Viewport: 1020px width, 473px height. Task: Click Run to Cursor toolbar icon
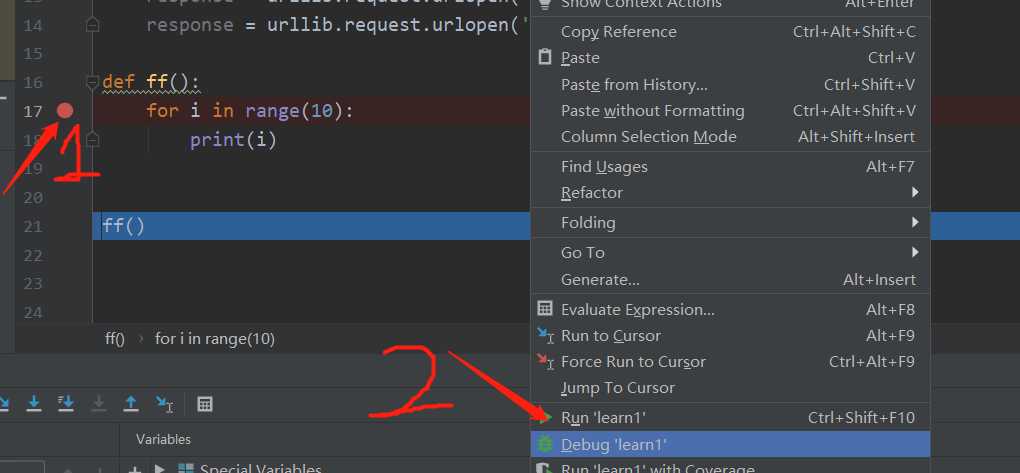coord(164,404)
